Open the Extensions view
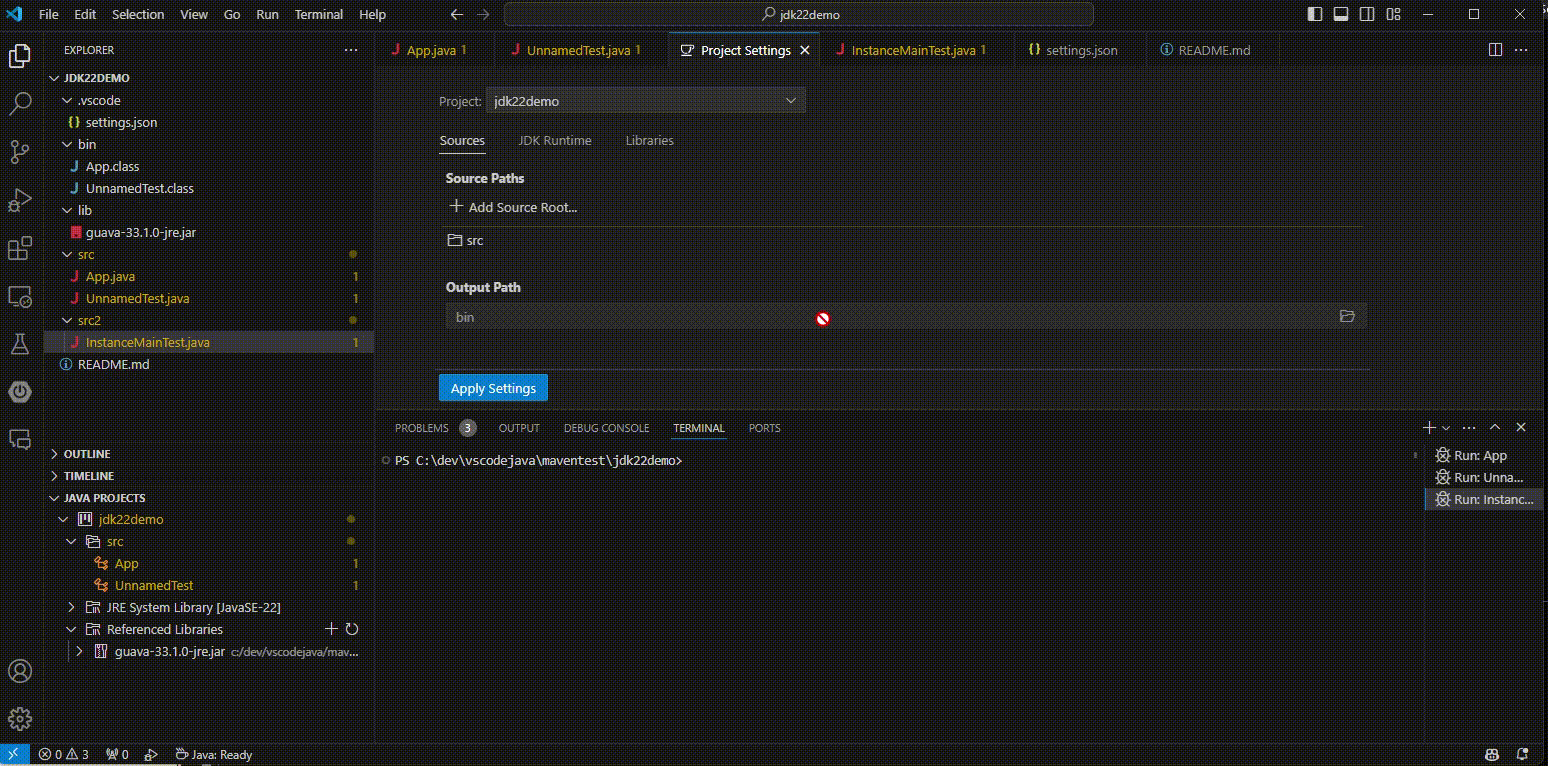Image resolution: width=1548 pixels, height=766 pixels. pos(19,248)
